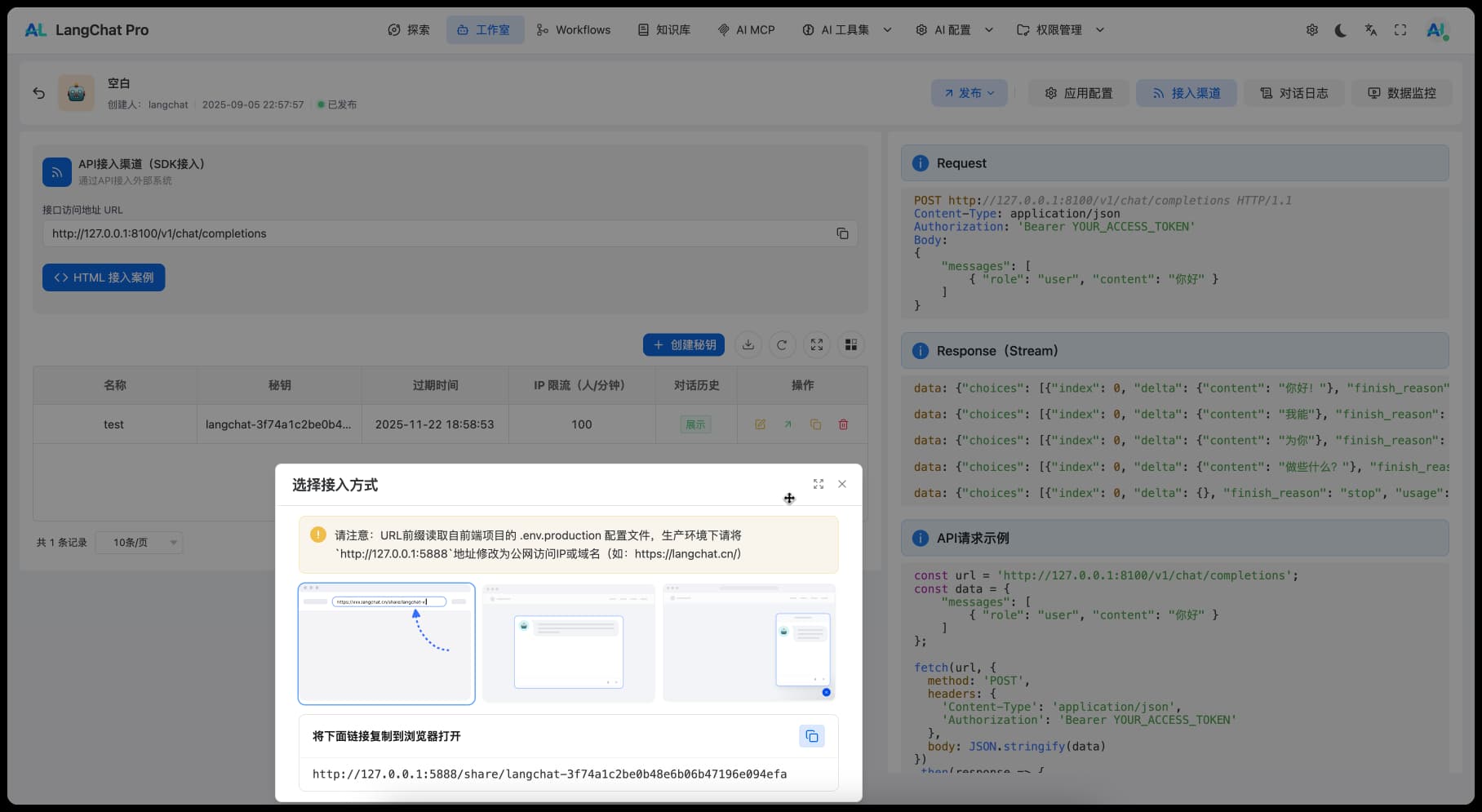Copy the API access URL
This screenshot has height=812, width=1482.
click(x=842, y=233)
